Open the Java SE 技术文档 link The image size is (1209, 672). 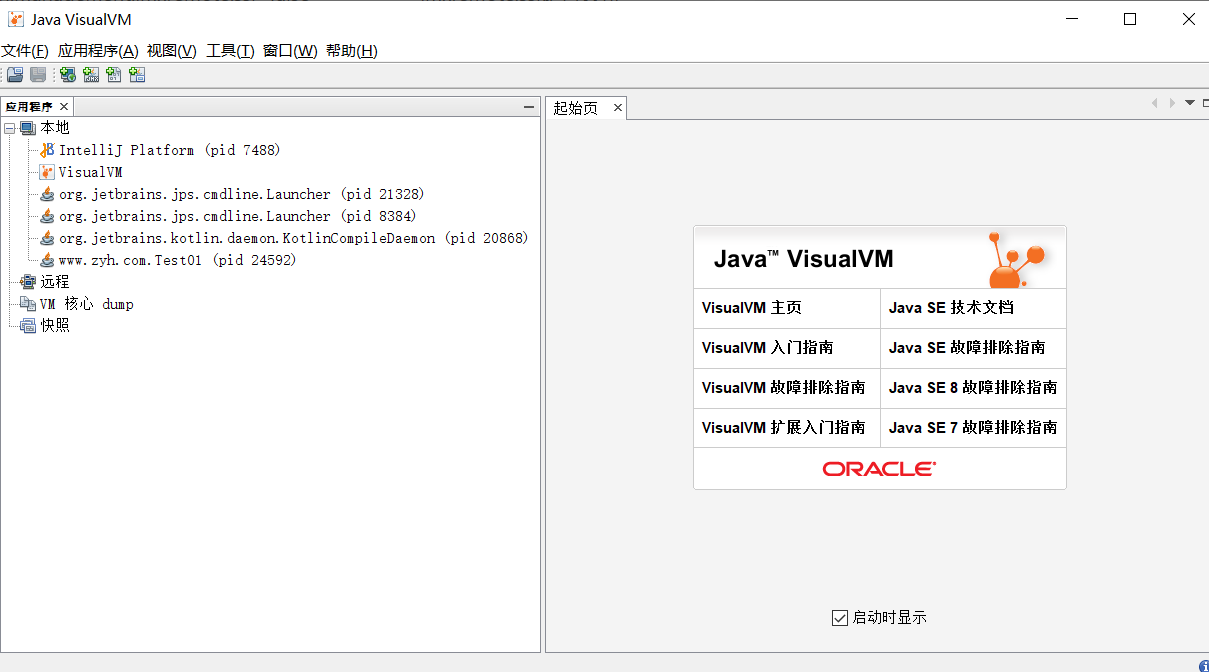(x=951, y=308)
